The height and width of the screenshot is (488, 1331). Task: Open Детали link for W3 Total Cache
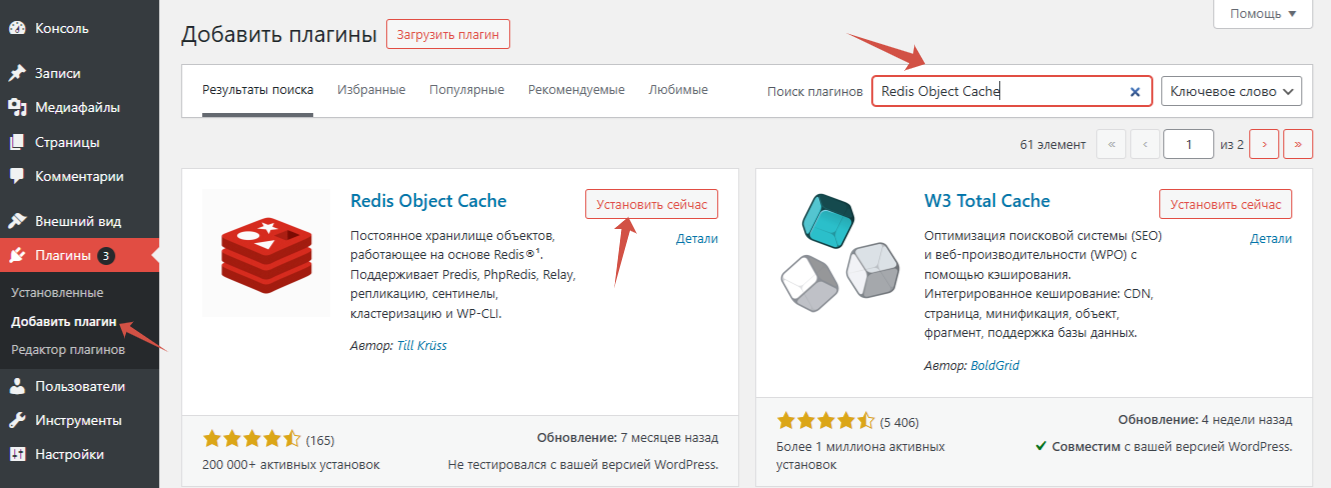[x=1271, y=238]
